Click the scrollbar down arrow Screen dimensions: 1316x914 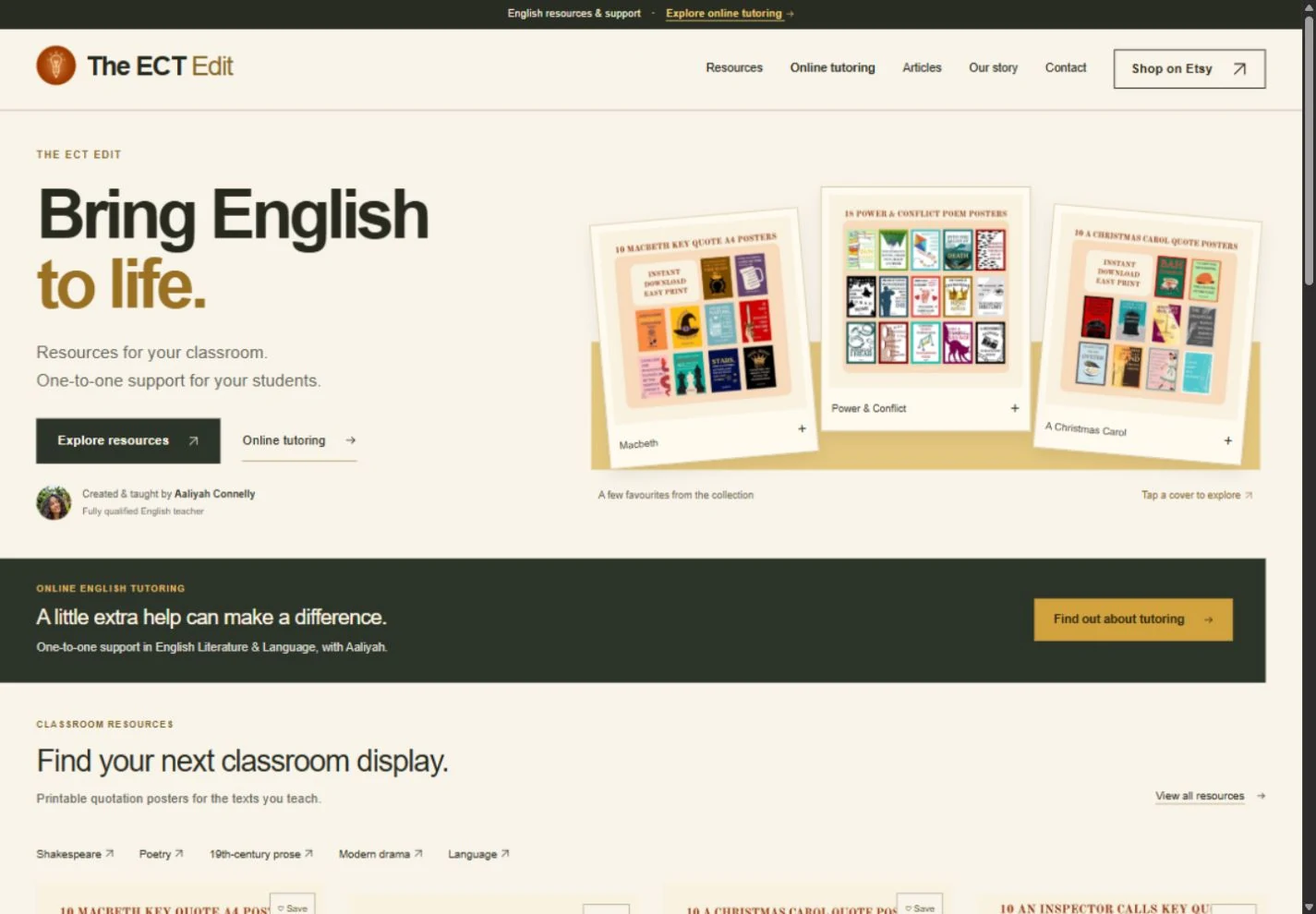1309,907
